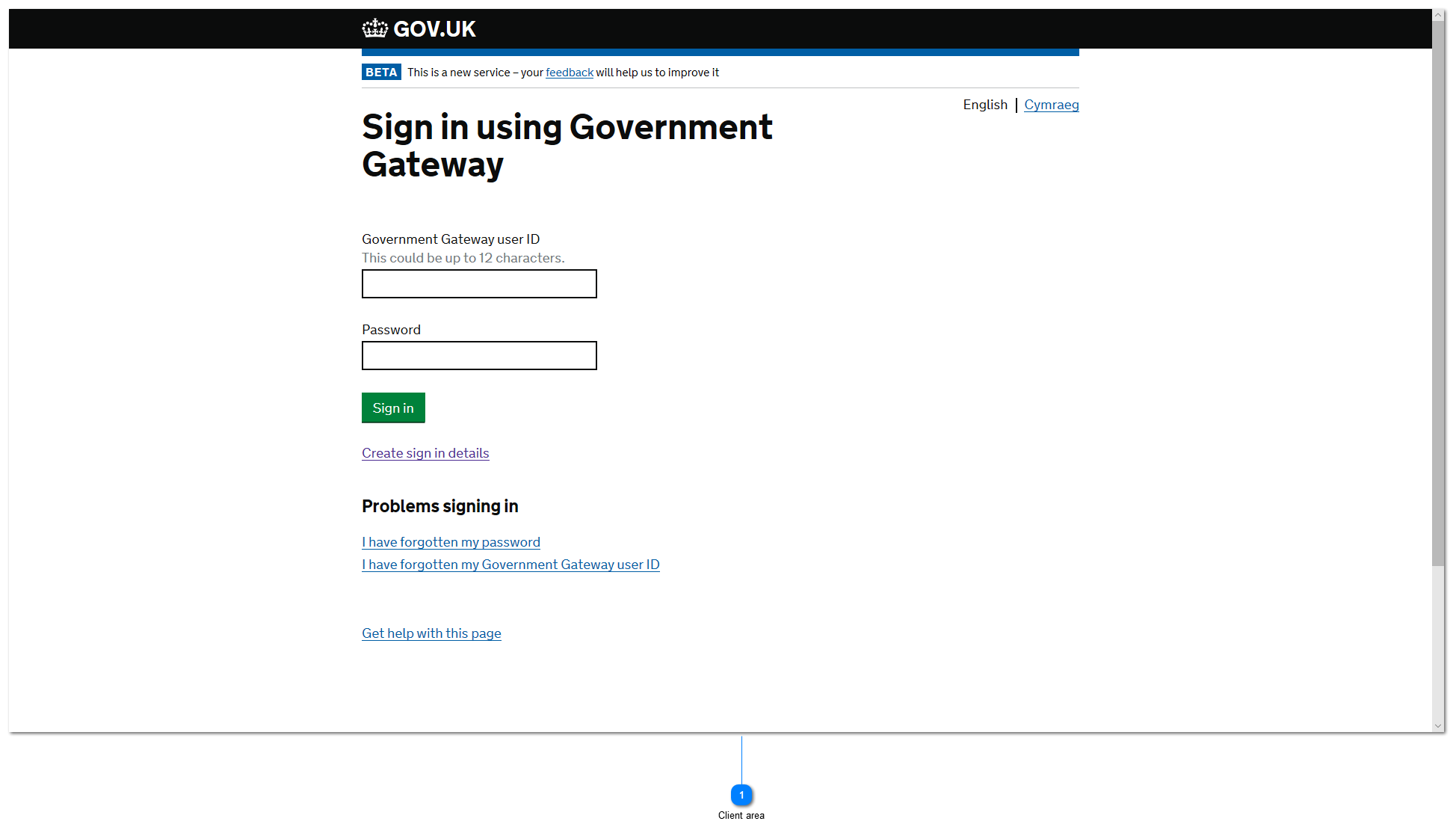This screenshot has height=833, width=1456.
Task: Click the Client area label text
Action: [741, 815]
